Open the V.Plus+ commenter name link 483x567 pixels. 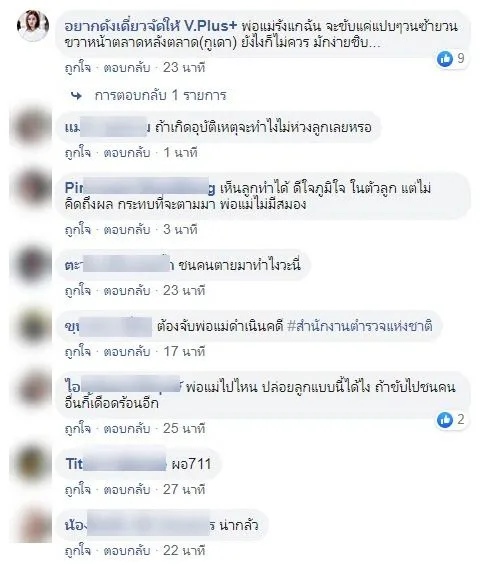(151, 26)
